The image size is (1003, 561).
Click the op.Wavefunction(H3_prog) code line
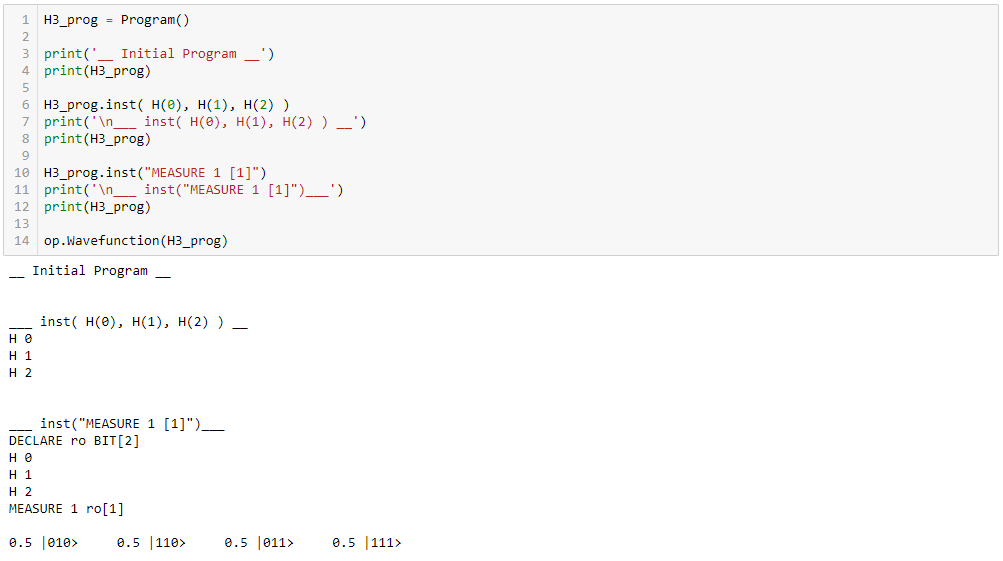coord(135,241)
